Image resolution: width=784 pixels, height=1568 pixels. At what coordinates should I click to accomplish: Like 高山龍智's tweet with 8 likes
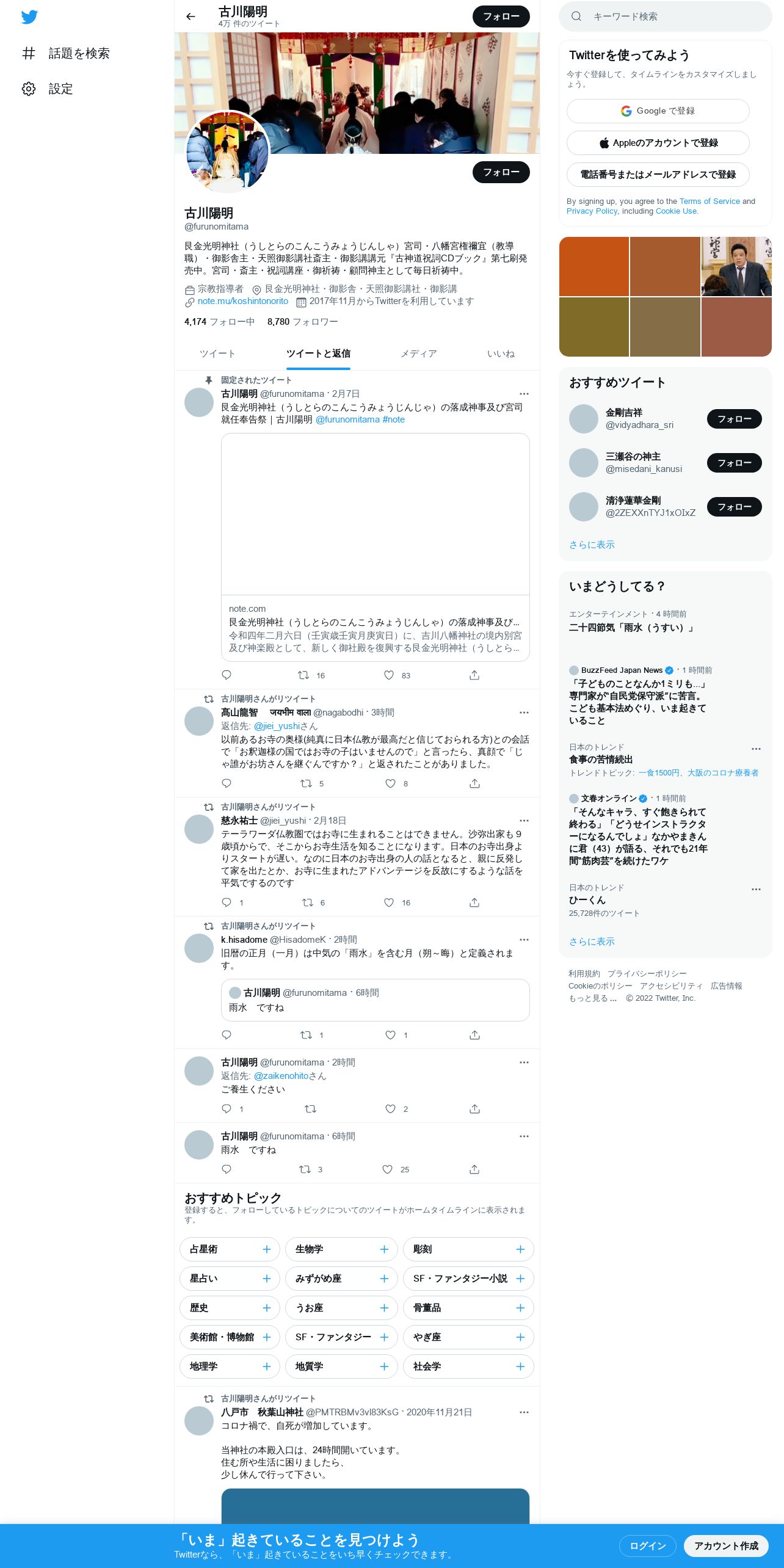(x=397, y=783)
